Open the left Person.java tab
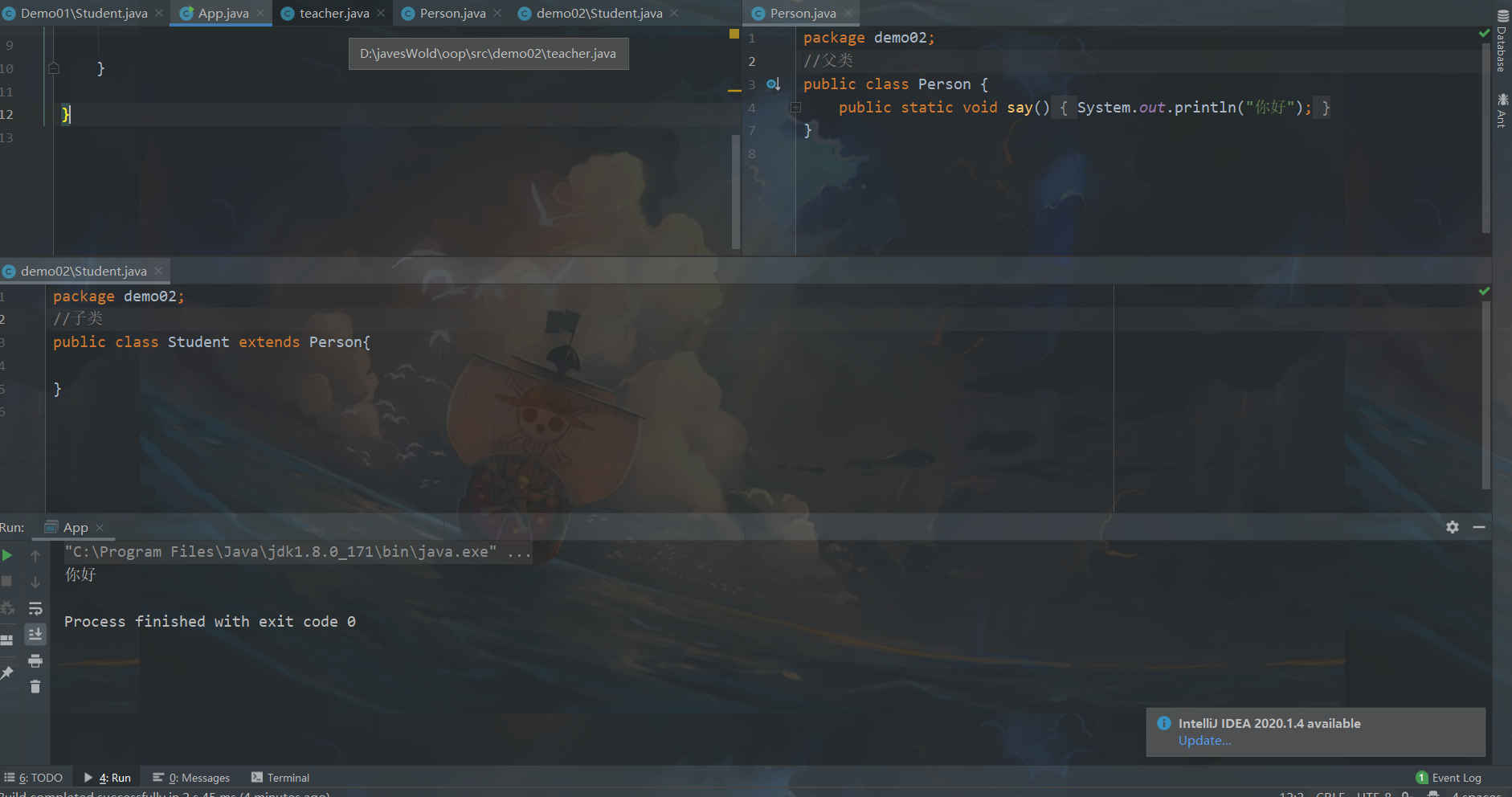The height and width of the screenshot is (797, 1512). (x=452, y=13)
